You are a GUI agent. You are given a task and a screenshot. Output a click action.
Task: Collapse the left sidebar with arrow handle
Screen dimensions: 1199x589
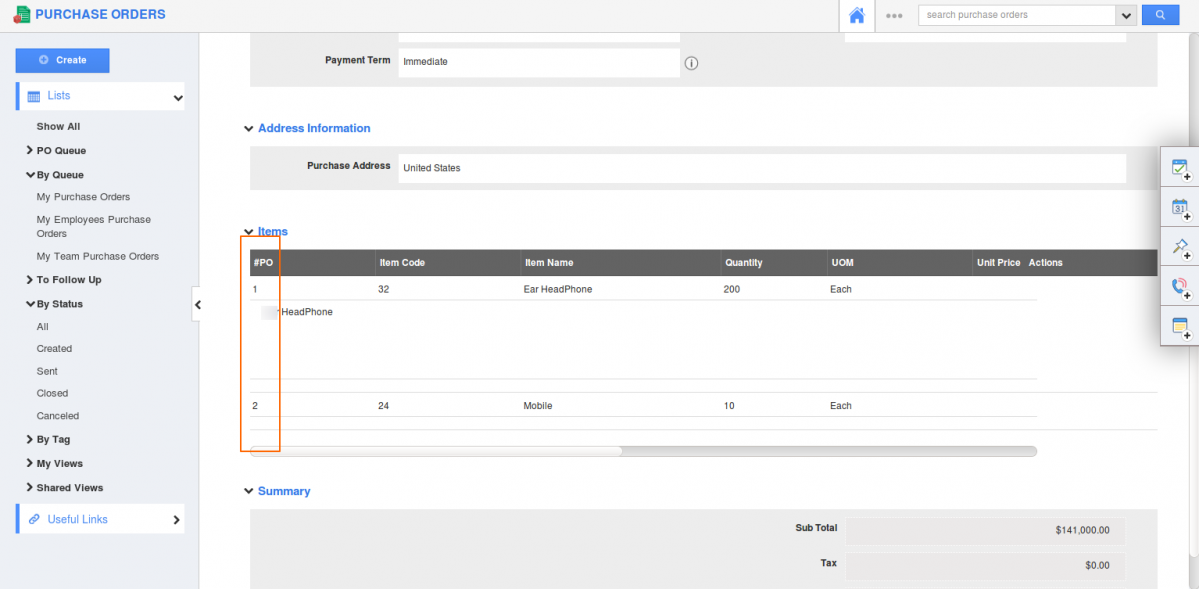(197, 304)
